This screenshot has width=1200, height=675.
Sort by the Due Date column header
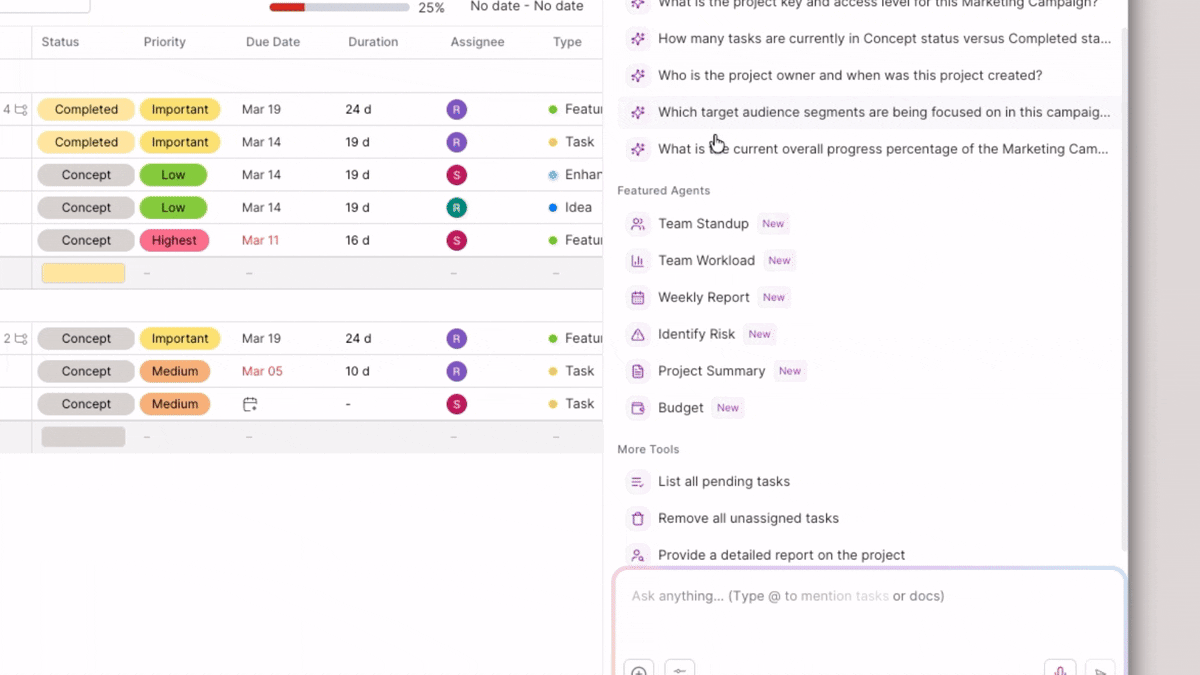[273, 42]
